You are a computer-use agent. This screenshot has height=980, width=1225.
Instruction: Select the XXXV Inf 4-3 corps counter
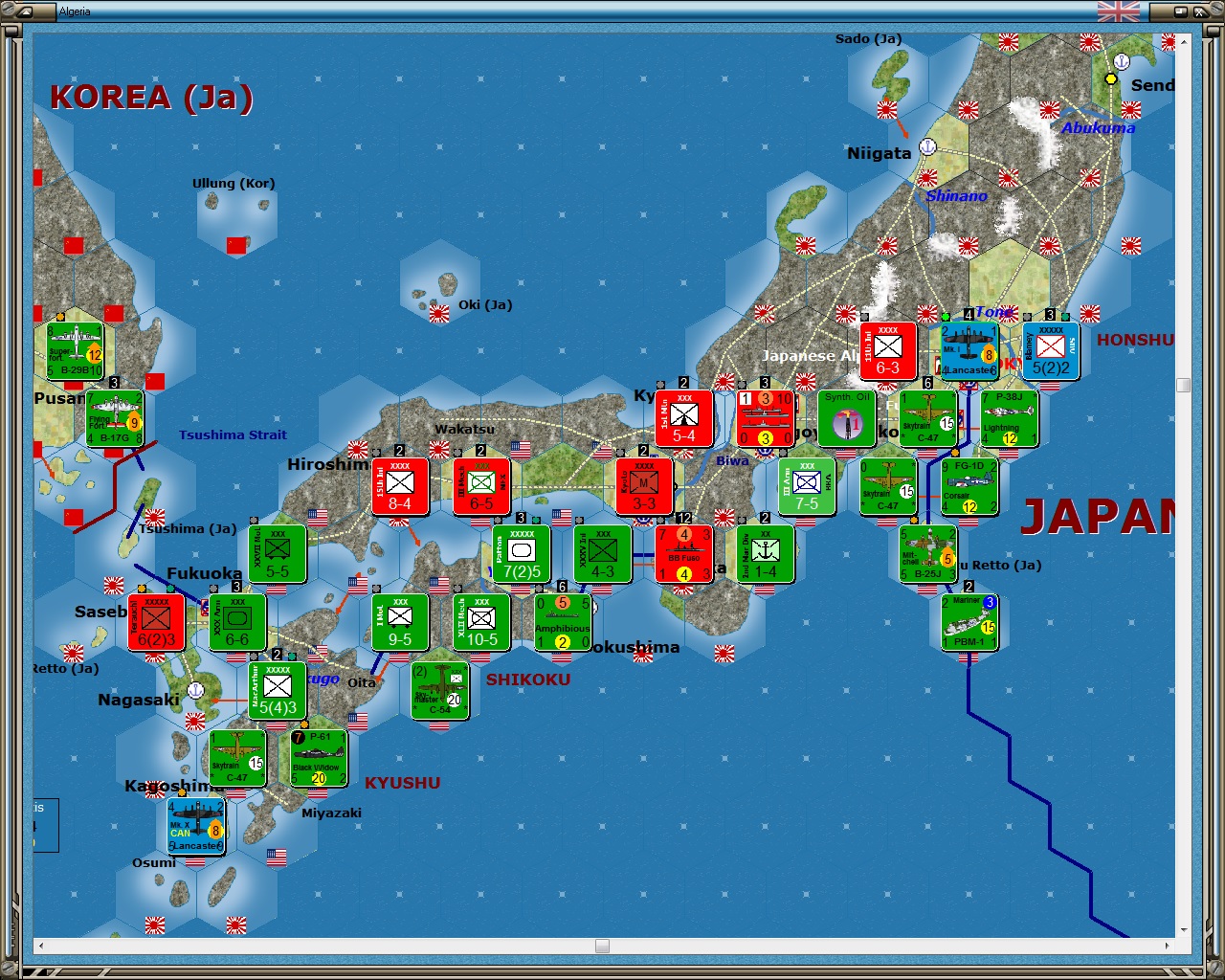click(603, 554)
